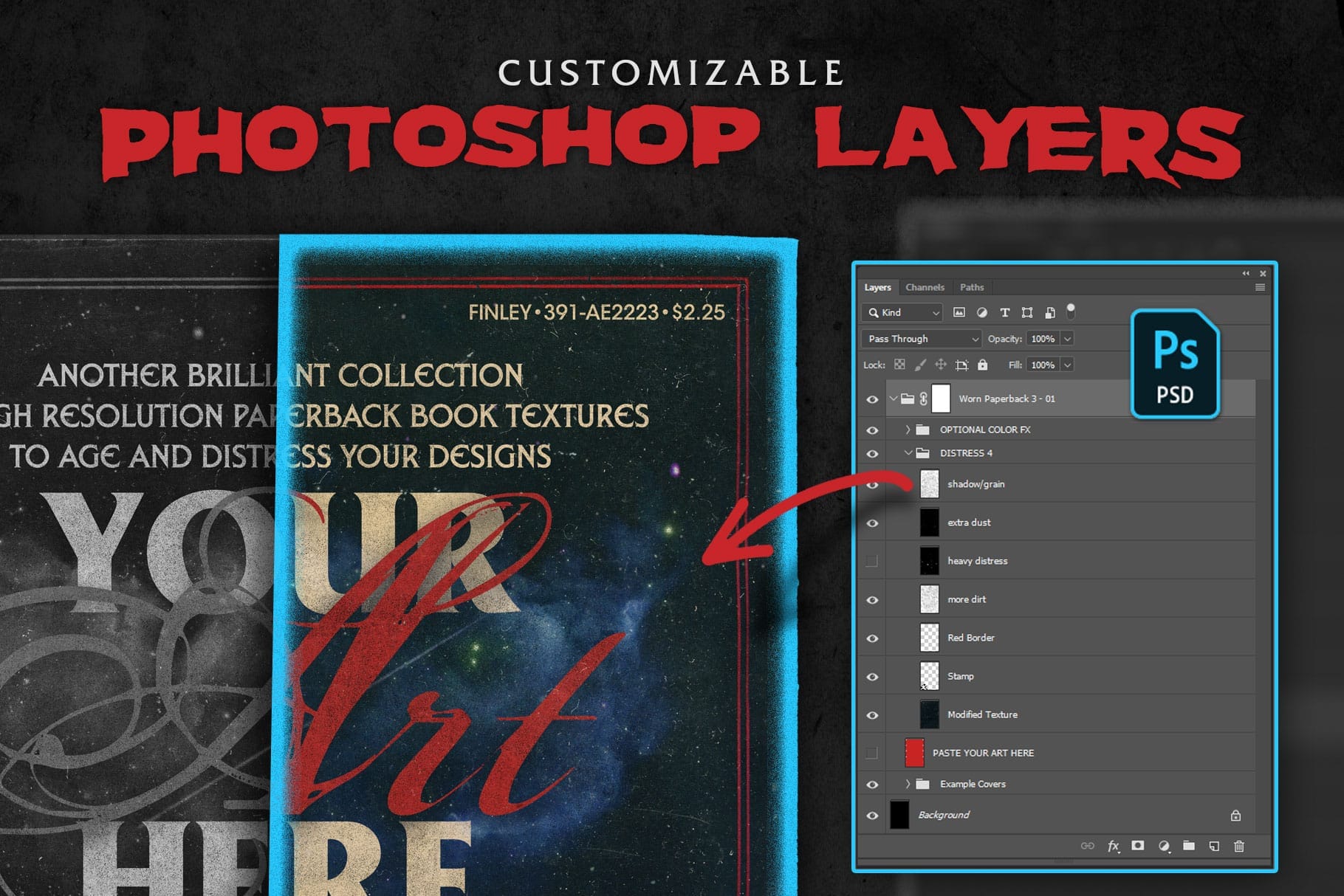Show the heavy distress layer

tap(872, 561)
